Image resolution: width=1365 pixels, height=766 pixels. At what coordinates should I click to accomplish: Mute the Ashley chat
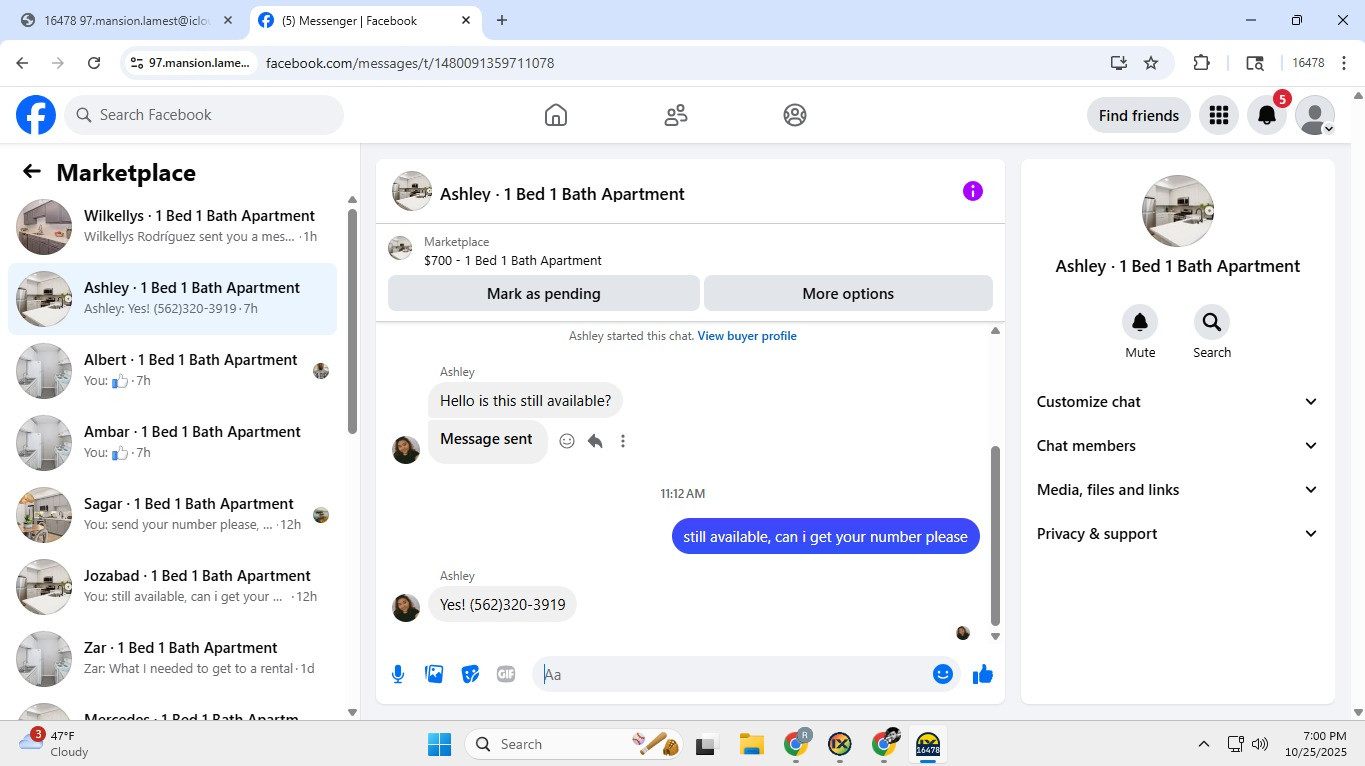pos(1140,322)
